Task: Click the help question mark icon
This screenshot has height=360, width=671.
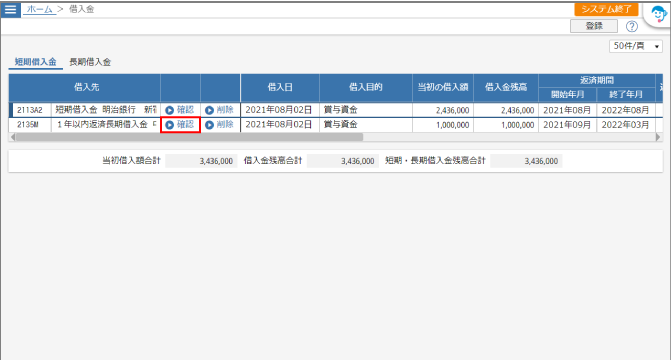Action: pos(632,27)
